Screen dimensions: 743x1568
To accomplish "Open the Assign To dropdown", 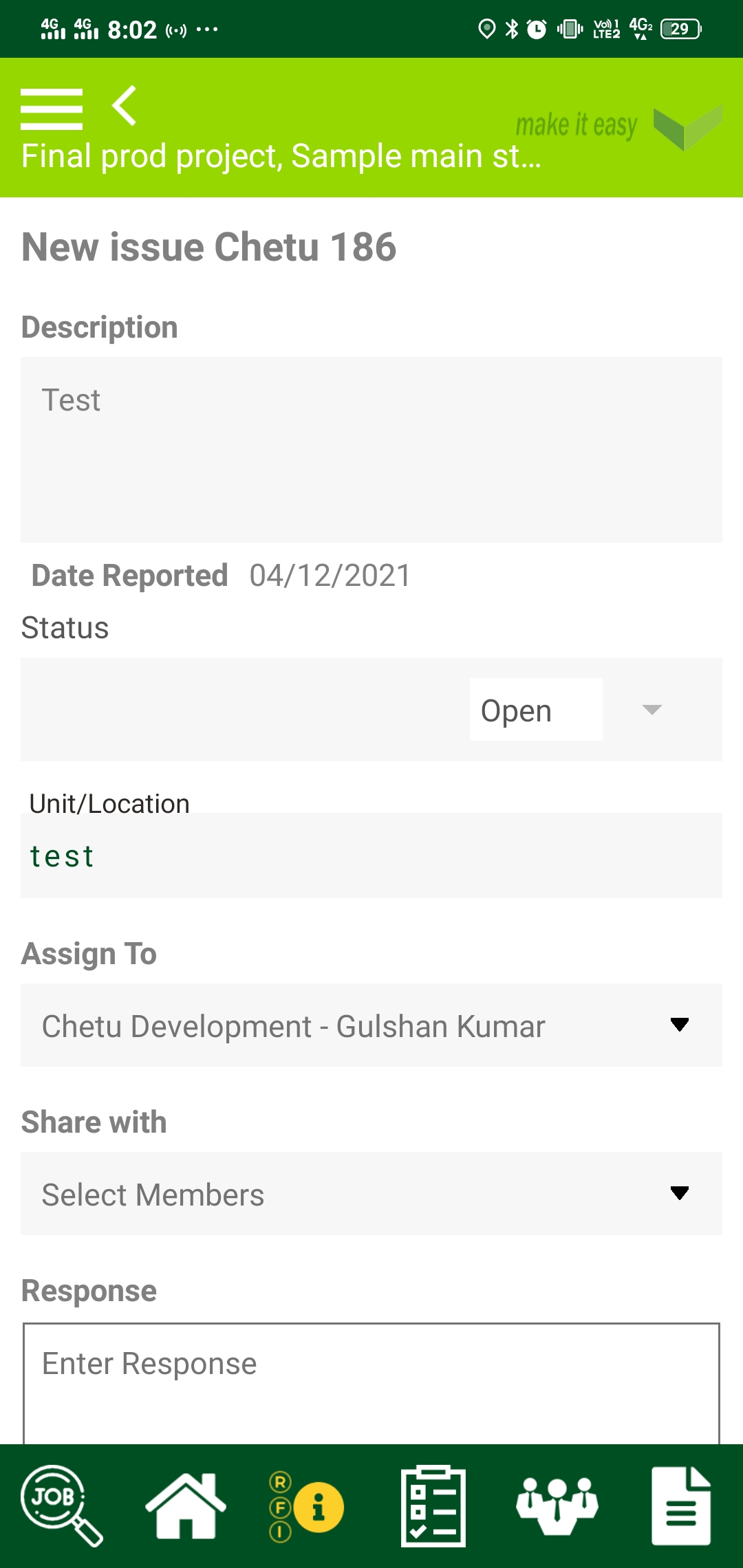I will [x=371, y=1025].
